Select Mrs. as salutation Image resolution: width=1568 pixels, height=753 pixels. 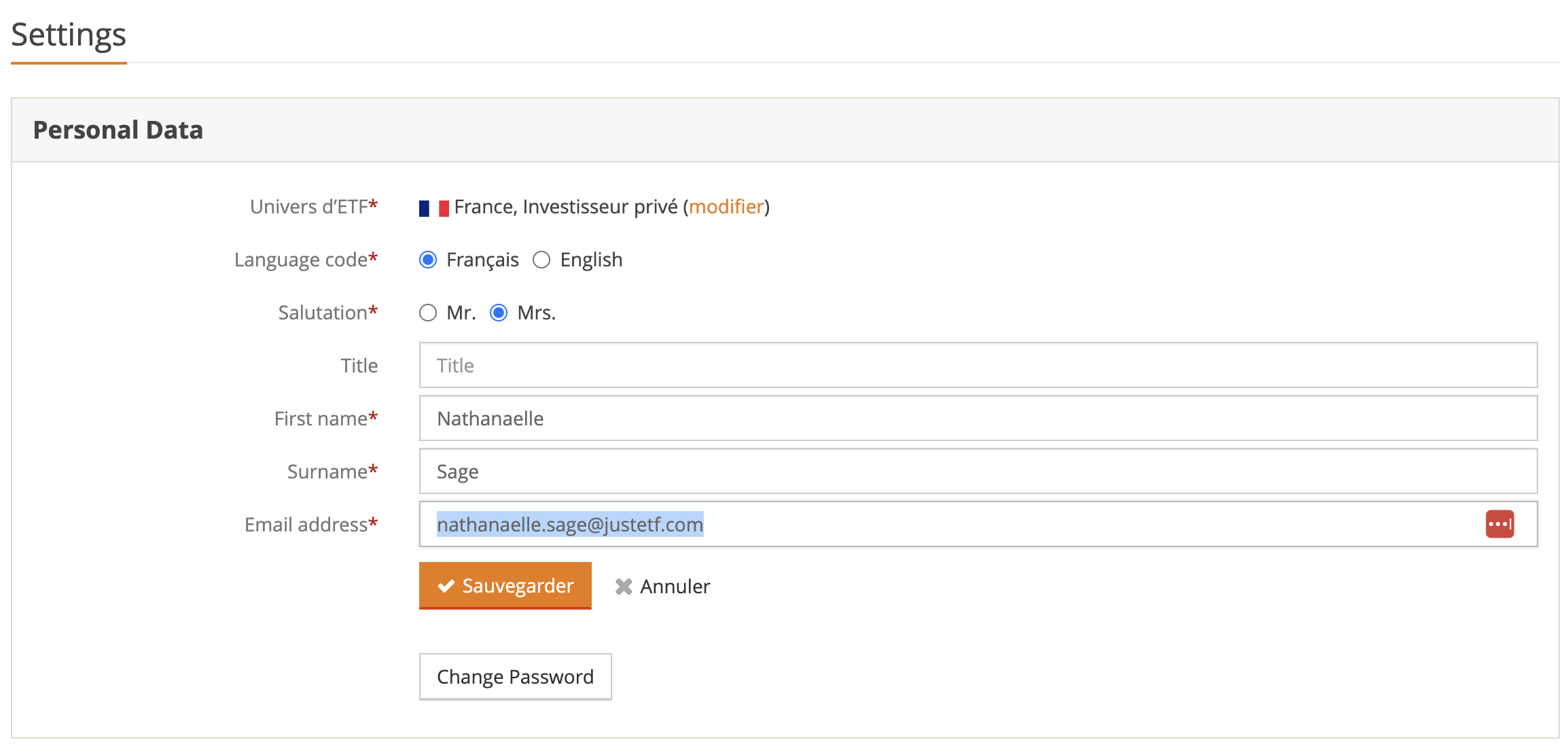tap(499, 313)
